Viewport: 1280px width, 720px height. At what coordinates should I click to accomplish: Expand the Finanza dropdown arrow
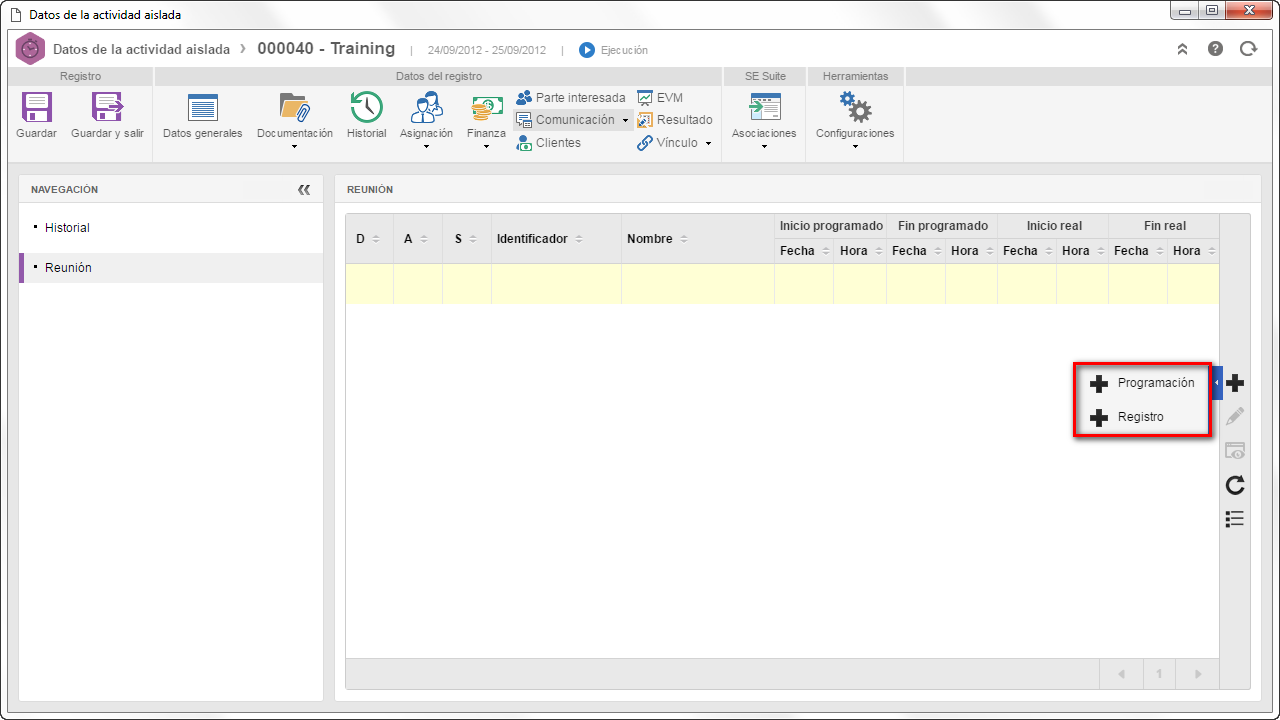point(487,147)
